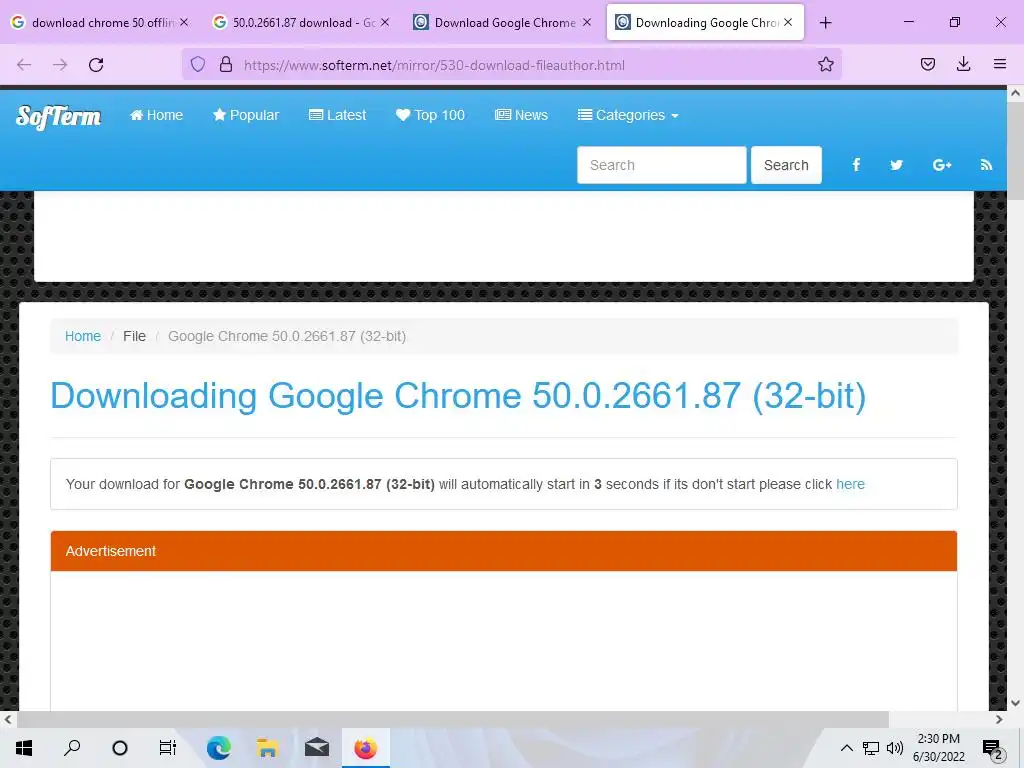The width and height of the screenshot is (1024, 768).
Task: Open the Save to Pocket icon
Action: pyautogui.click(x=928, y=64)
